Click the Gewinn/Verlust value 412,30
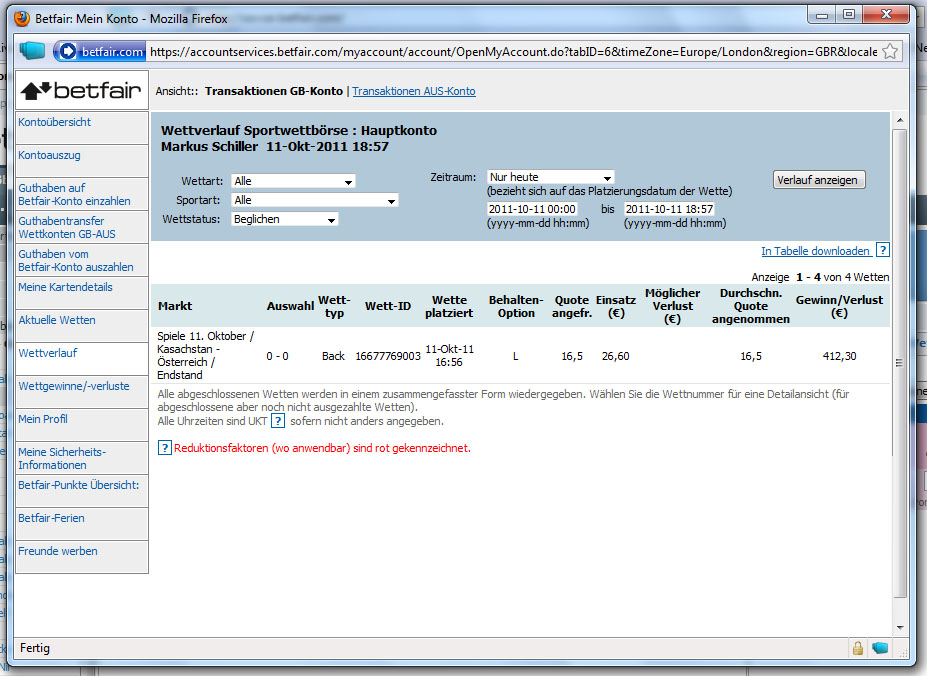This screenshot has height=676, width=927. pos(840,356)
